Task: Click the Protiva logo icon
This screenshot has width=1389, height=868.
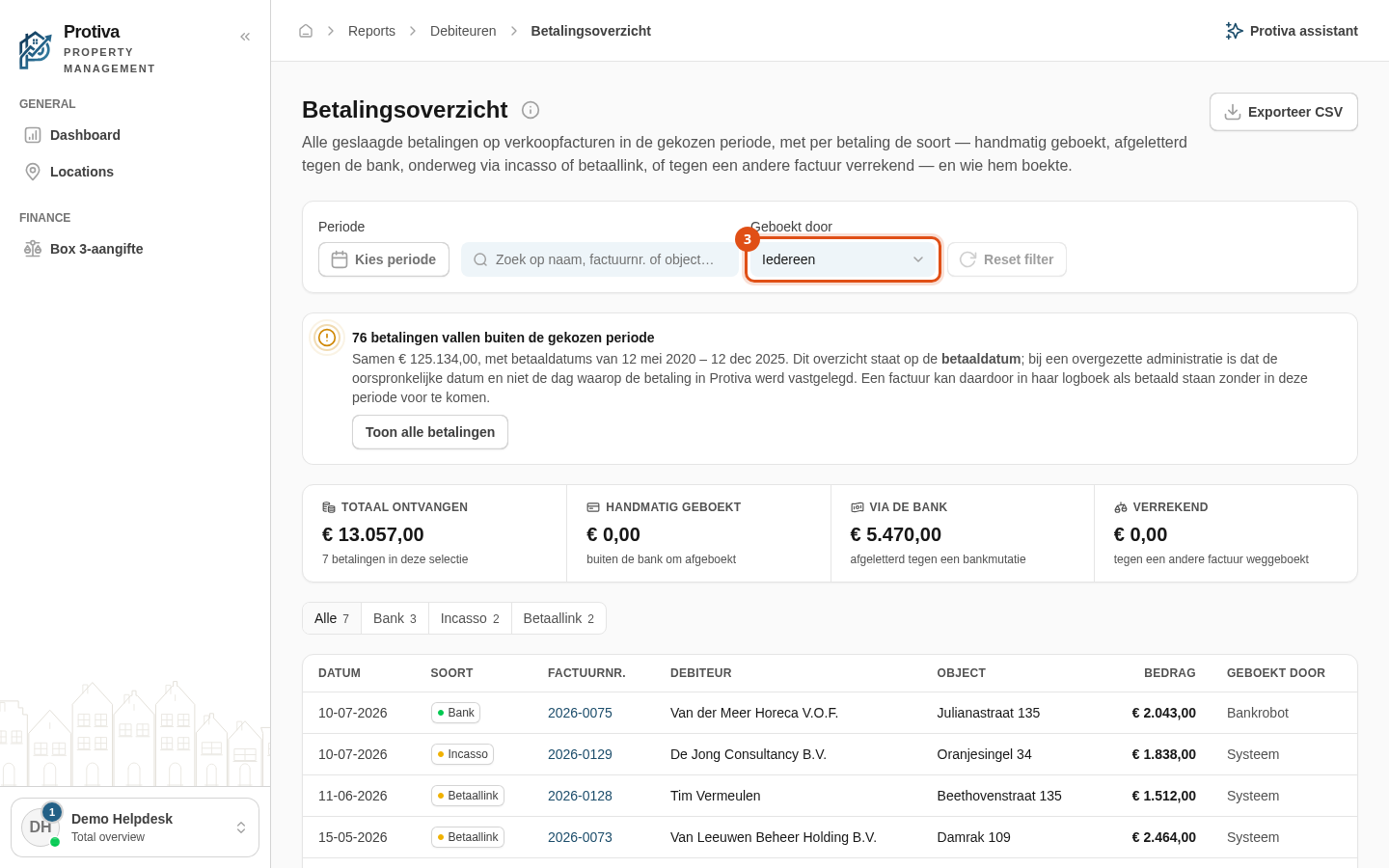Action: [36, 50]
